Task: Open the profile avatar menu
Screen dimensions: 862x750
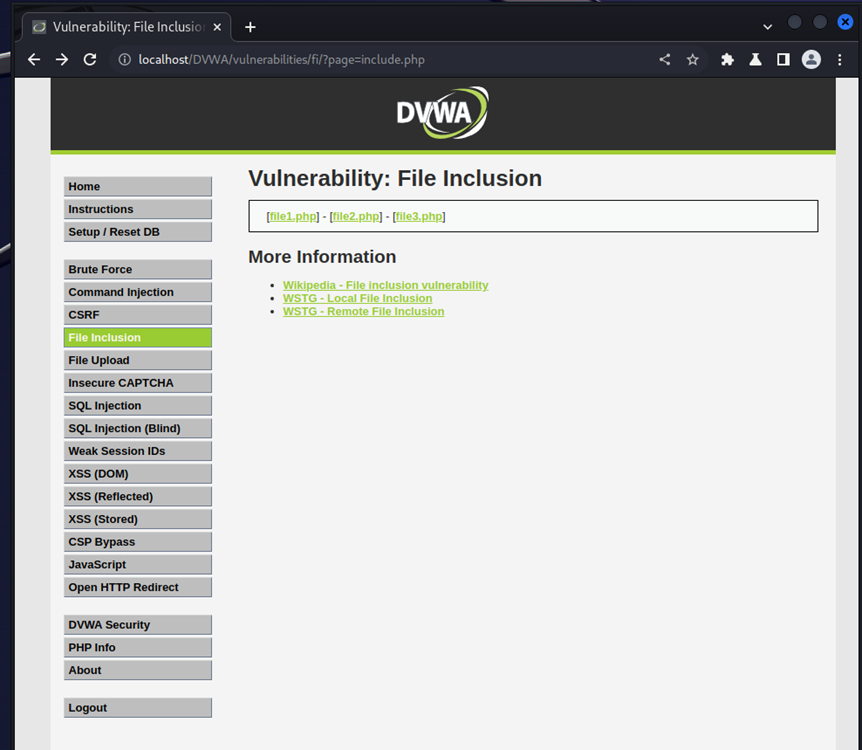Action: pos(811,59)
